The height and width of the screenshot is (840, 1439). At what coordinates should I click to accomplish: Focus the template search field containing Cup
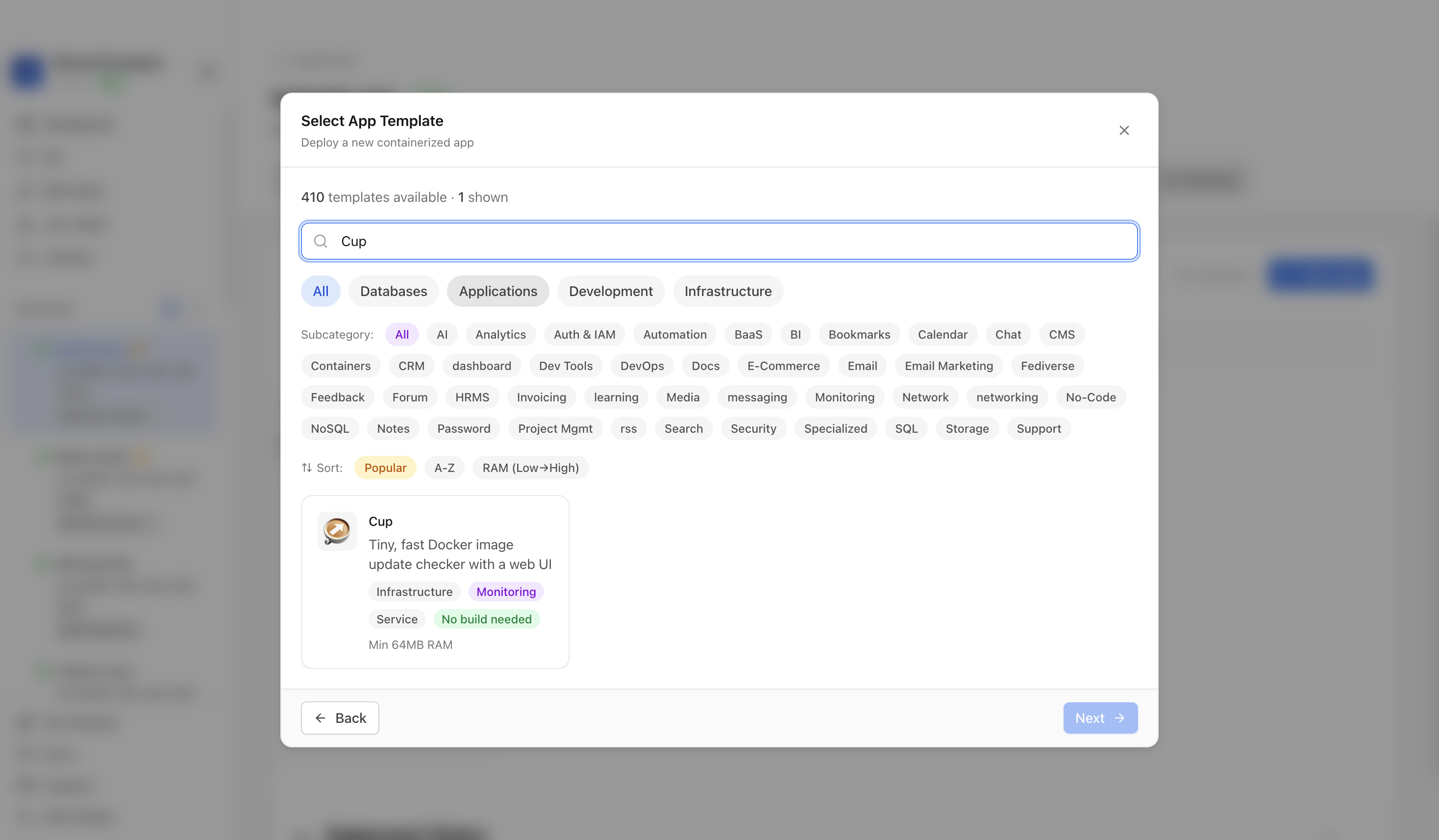coord(719,241)
